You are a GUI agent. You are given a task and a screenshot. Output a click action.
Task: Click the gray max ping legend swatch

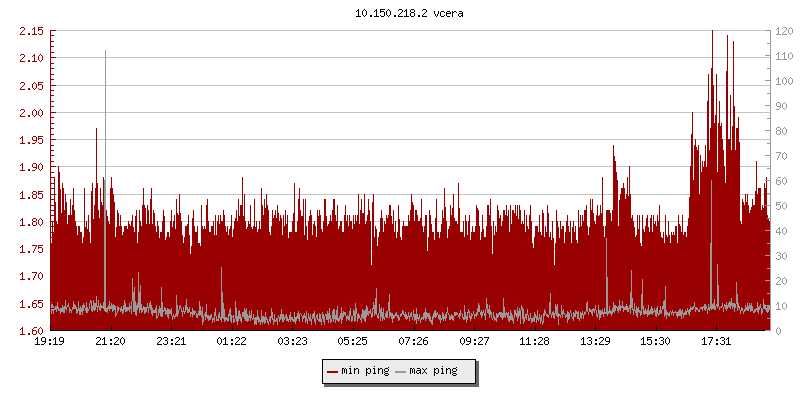(401, 371)
